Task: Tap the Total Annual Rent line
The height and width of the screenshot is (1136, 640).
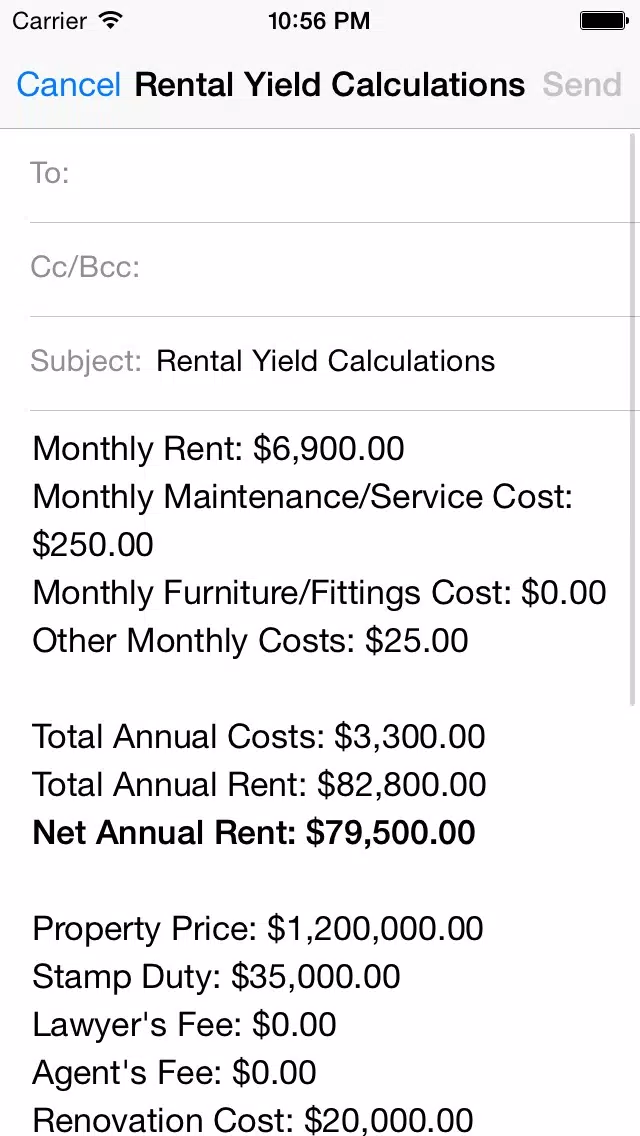Action: (259, 784)
